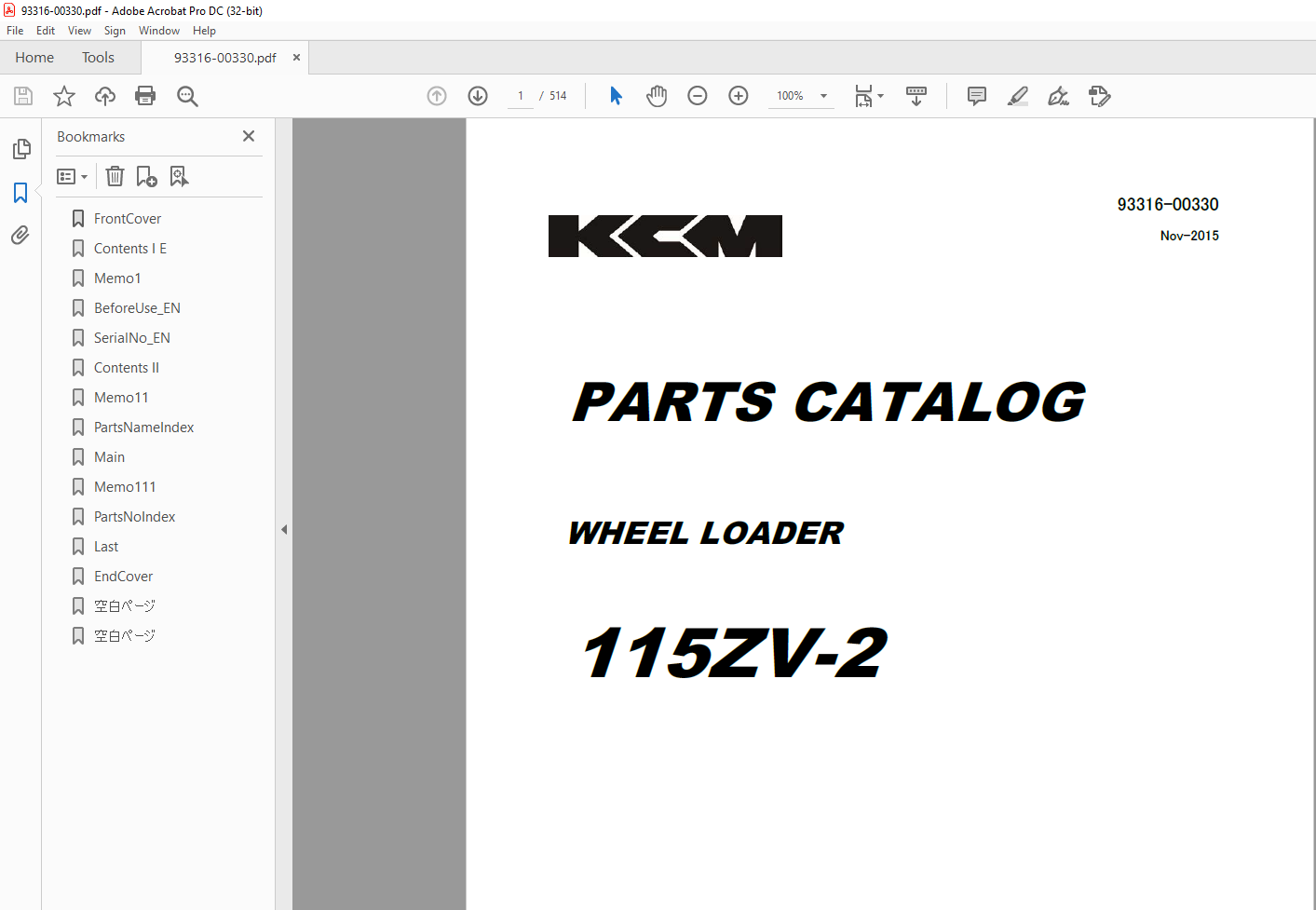Screen dimensions: 1316x910
Task: Print the document with the printer icon
Action: click(145, 96)
